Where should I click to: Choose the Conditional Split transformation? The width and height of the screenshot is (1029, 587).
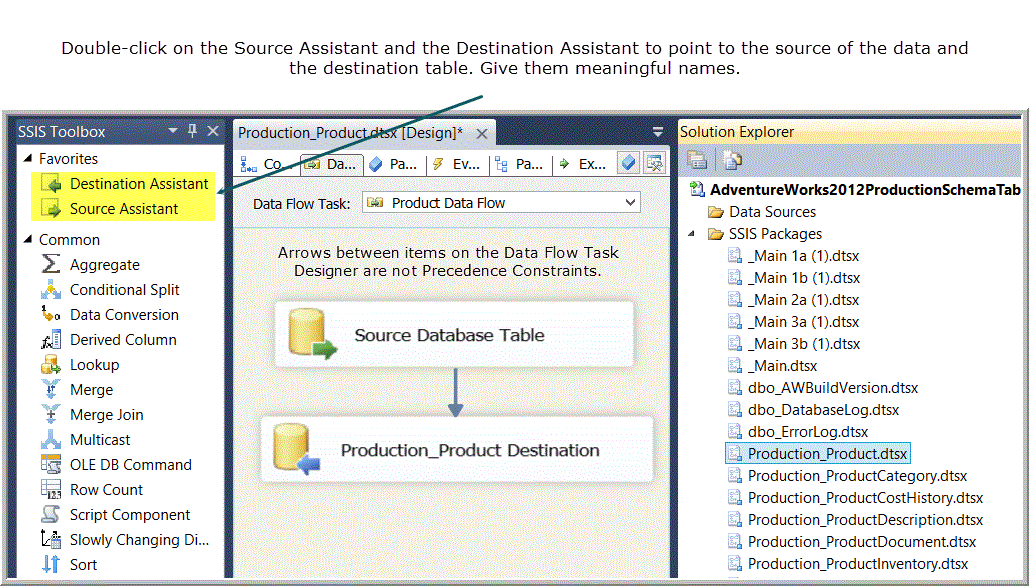[124, 290]
